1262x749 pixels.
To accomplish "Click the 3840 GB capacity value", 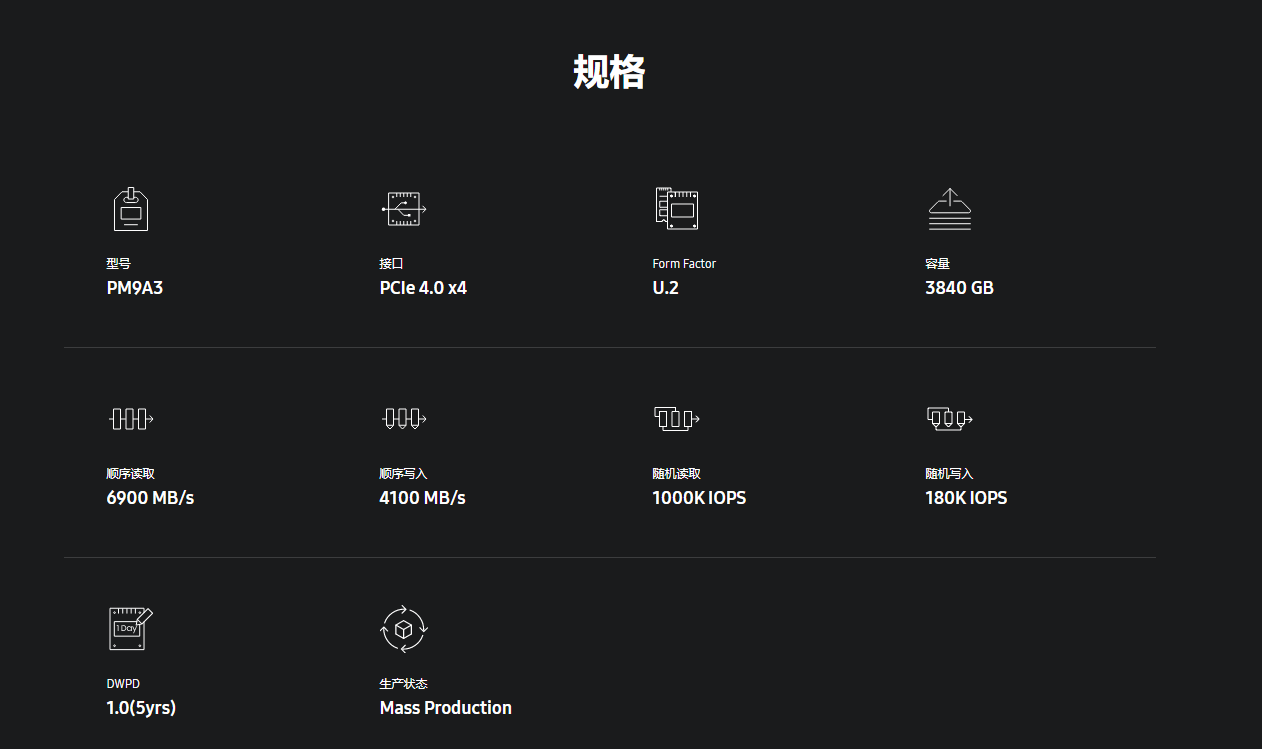I will tap(959, 288).
